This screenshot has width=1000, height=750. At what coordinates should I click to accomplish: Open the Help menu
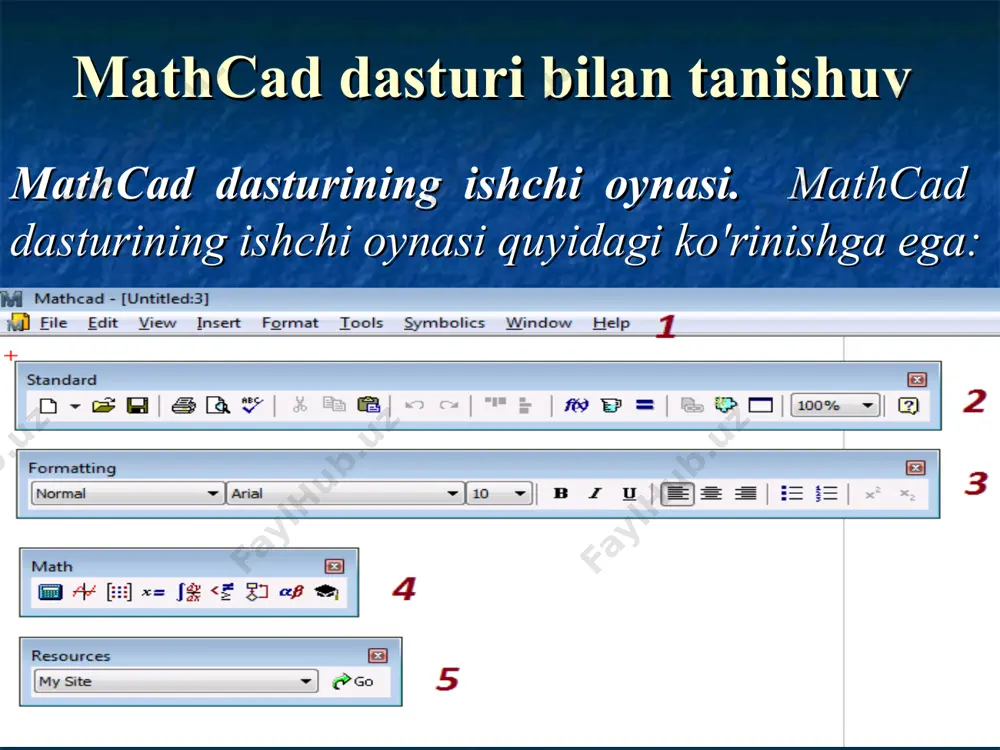tap(611, 323)
